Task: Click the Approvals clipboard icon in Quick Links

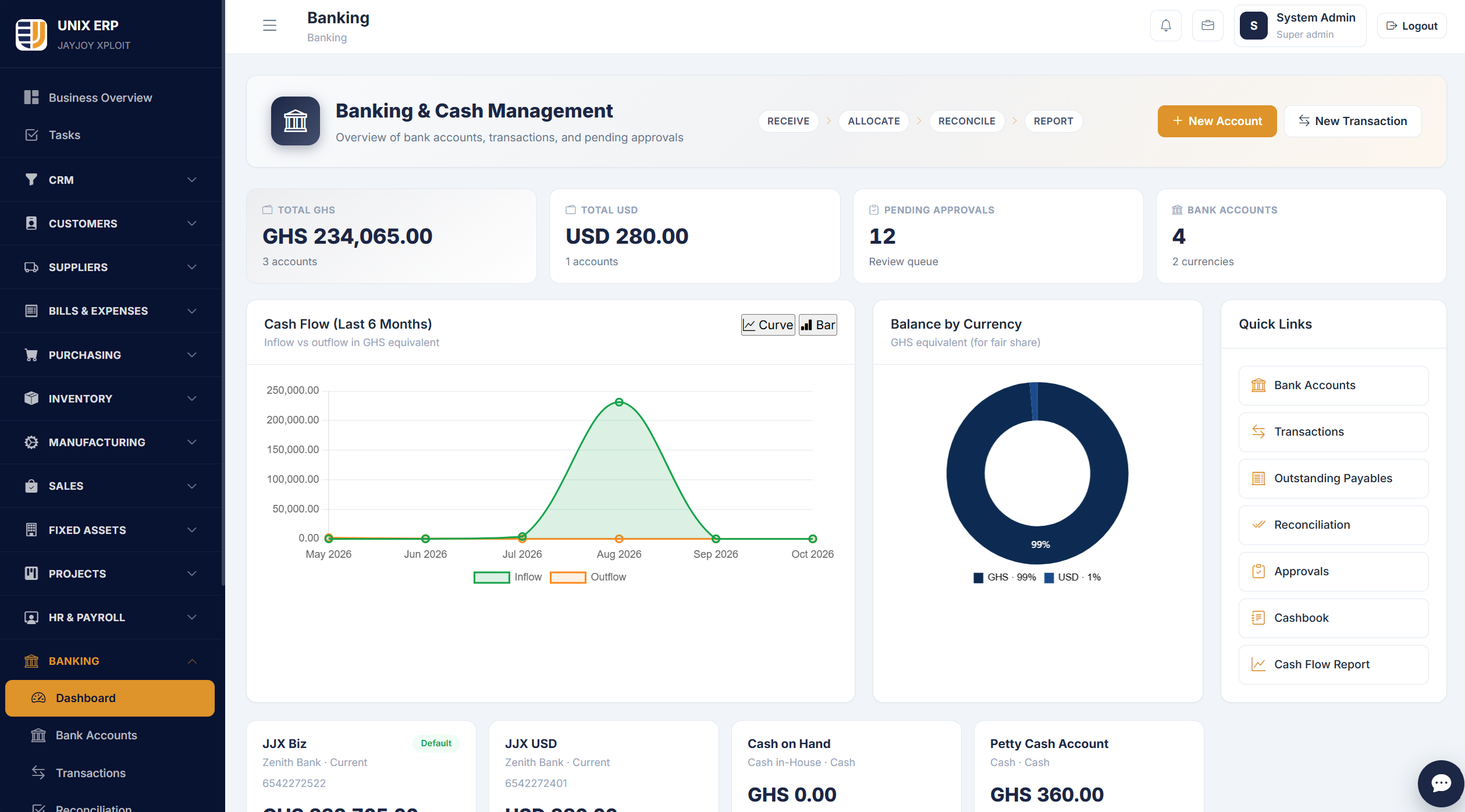Action: (1258, 571)
